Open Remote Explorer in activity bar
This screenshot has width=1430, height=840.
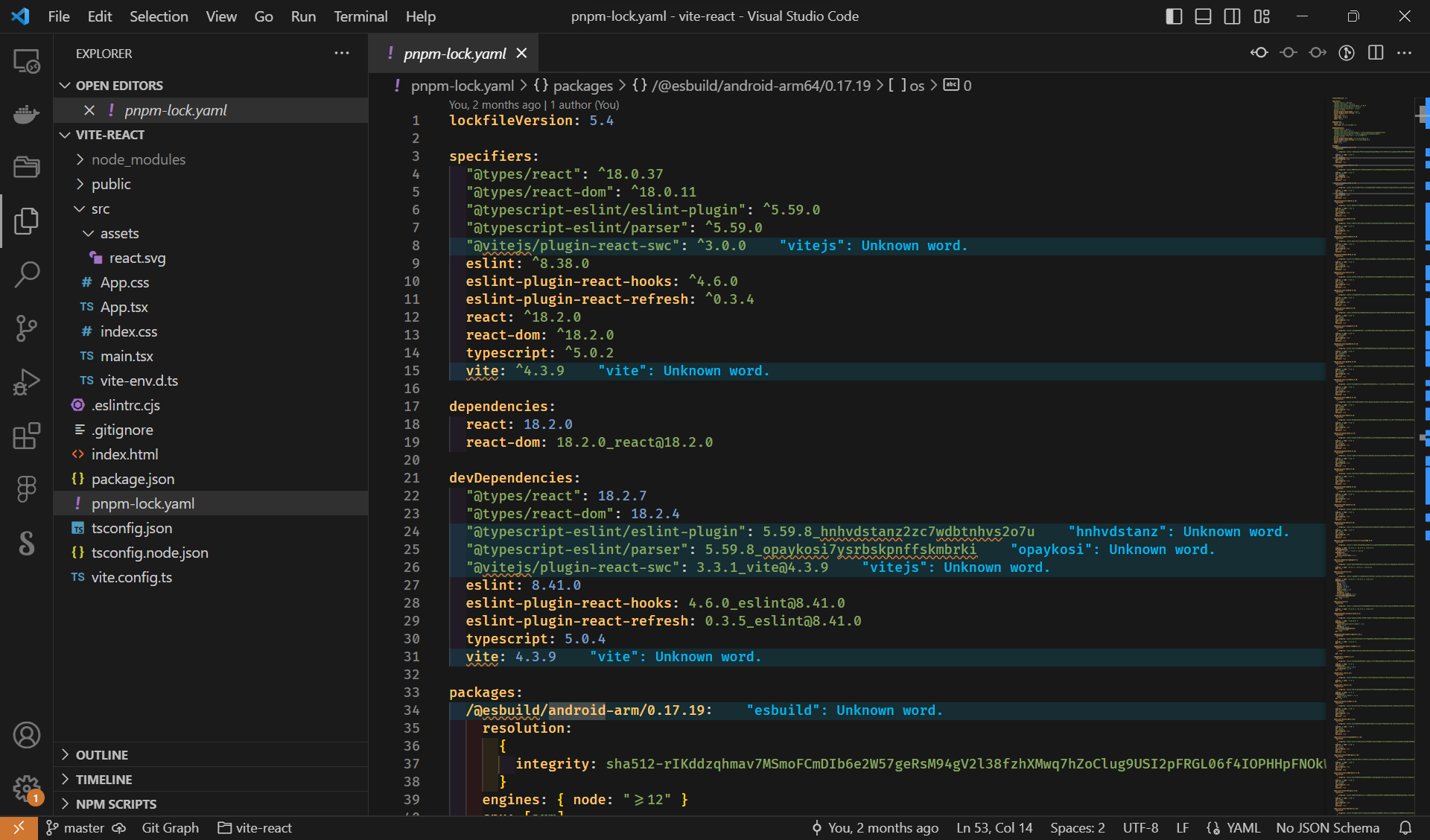27,61
